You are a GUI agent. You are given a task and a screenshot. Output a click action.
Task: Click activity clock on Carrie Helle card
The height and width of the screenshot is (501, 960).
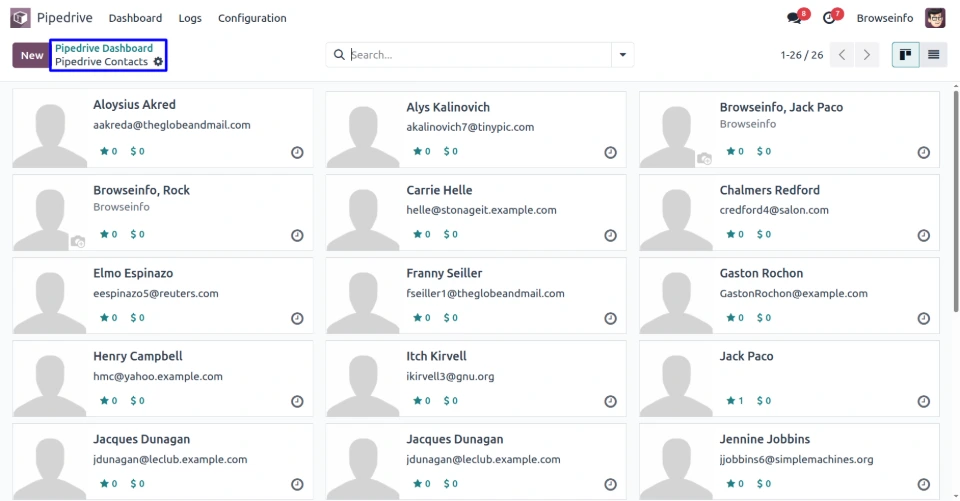pyautogui.click(x=610, y=236)
